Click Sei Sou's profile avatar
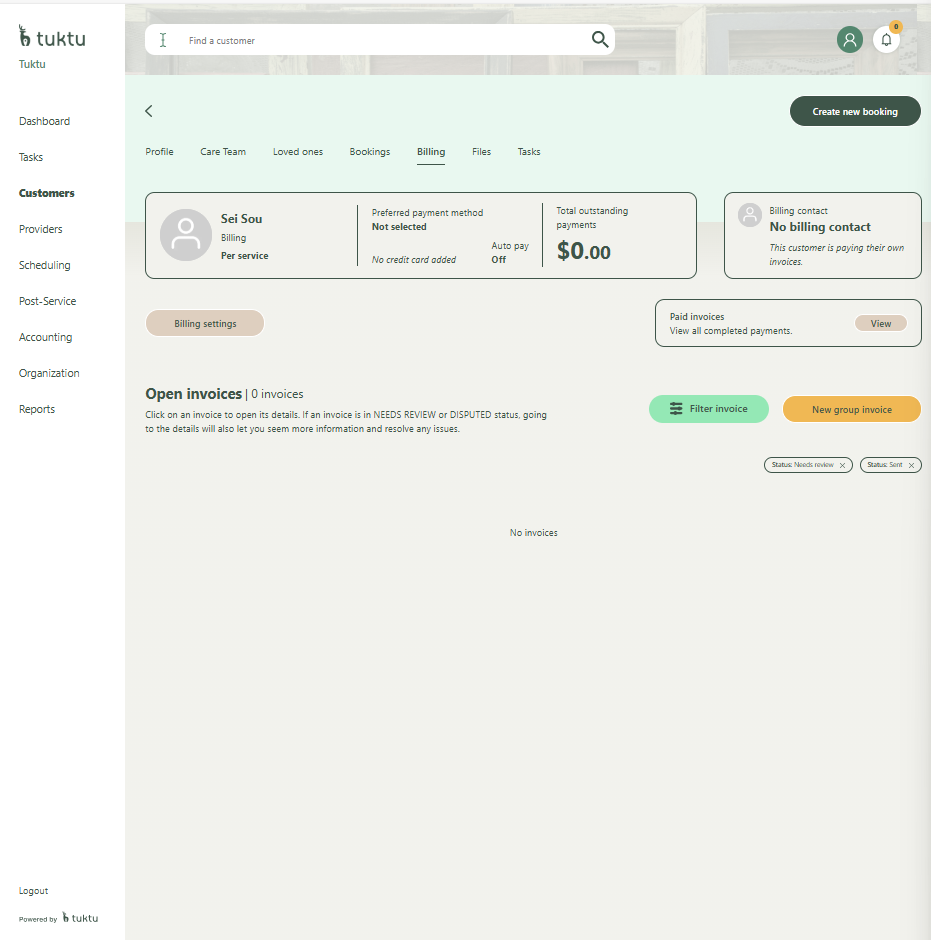Viewport: 931px width, 940px height. (185, 235)
